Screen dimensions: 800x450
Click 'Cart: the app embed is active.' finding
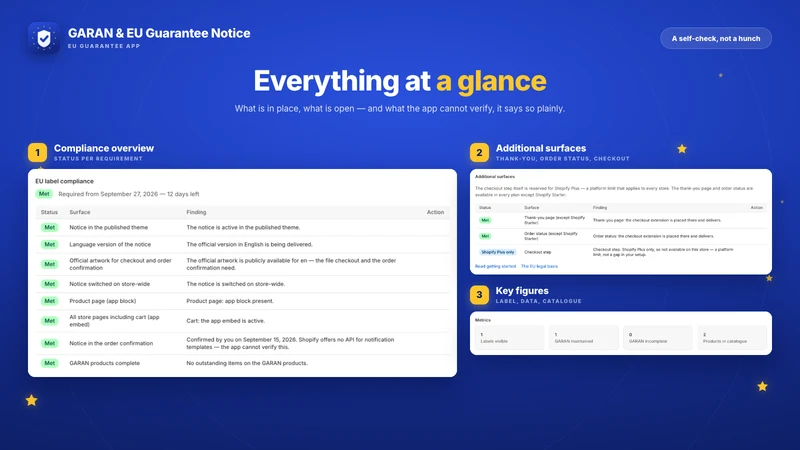pos(226,321)
